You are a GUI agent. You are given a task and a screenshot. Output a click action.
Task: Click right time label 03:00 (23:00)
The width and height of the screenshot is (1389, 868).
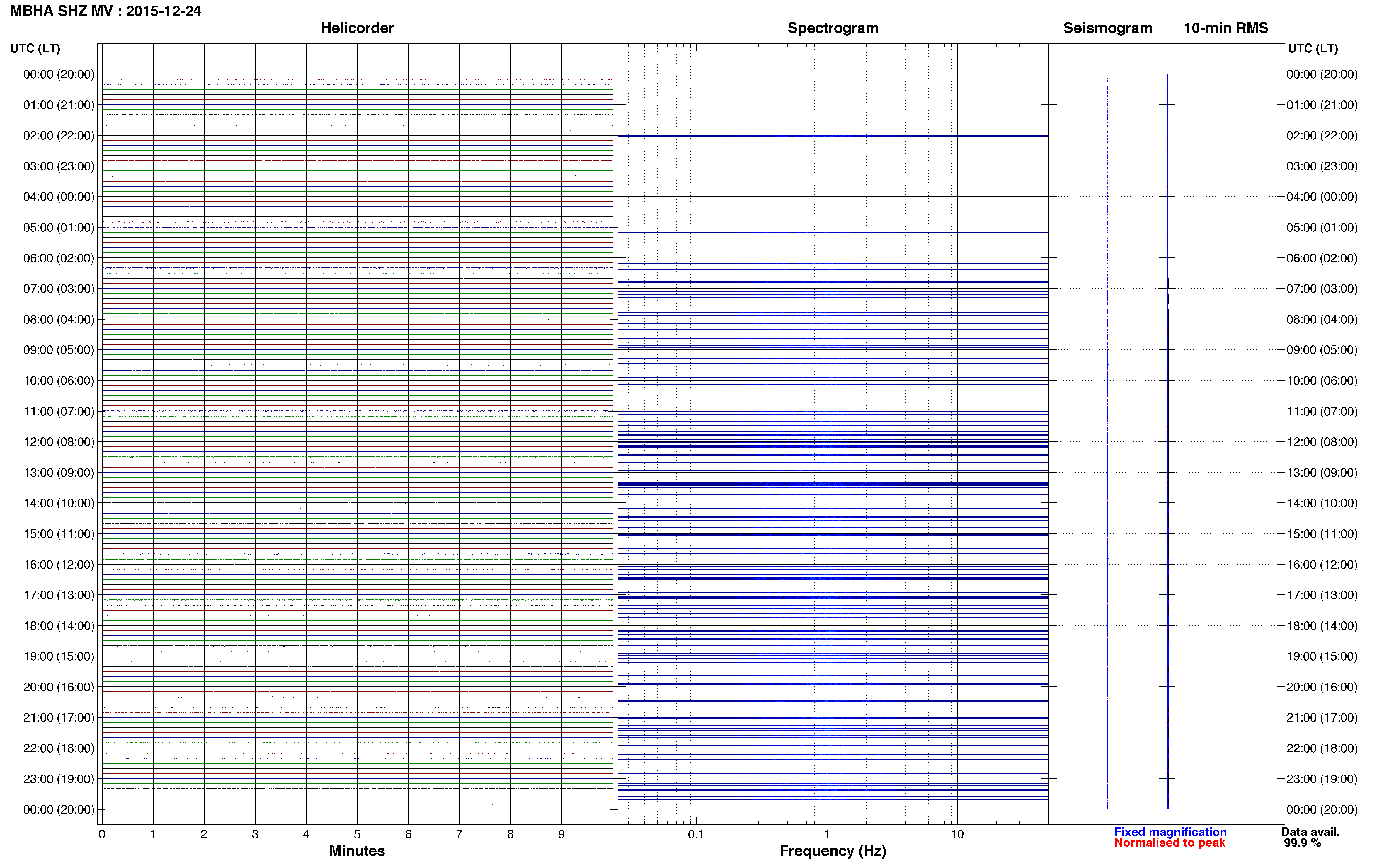(1322, 166)
